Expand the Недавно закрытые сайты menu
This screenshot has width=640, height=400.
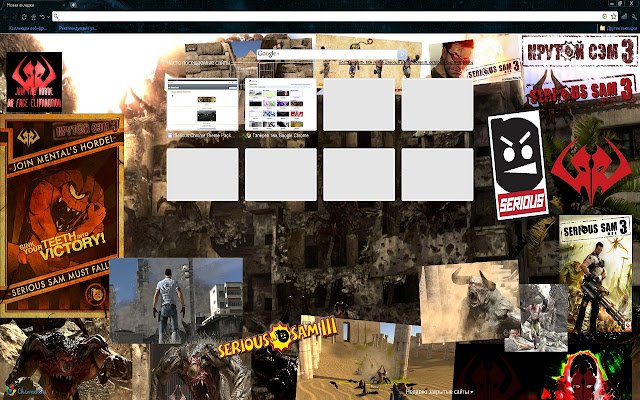[x=440, y=392]
